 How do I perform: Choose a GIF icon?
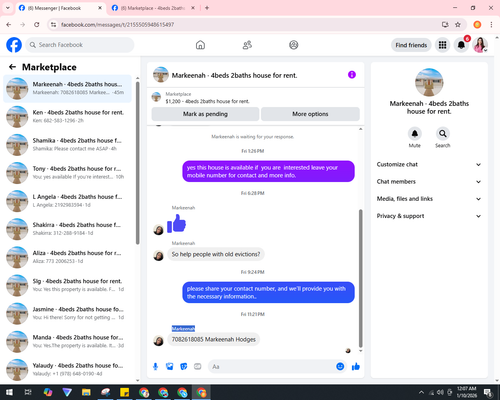[x=198, y=367]
